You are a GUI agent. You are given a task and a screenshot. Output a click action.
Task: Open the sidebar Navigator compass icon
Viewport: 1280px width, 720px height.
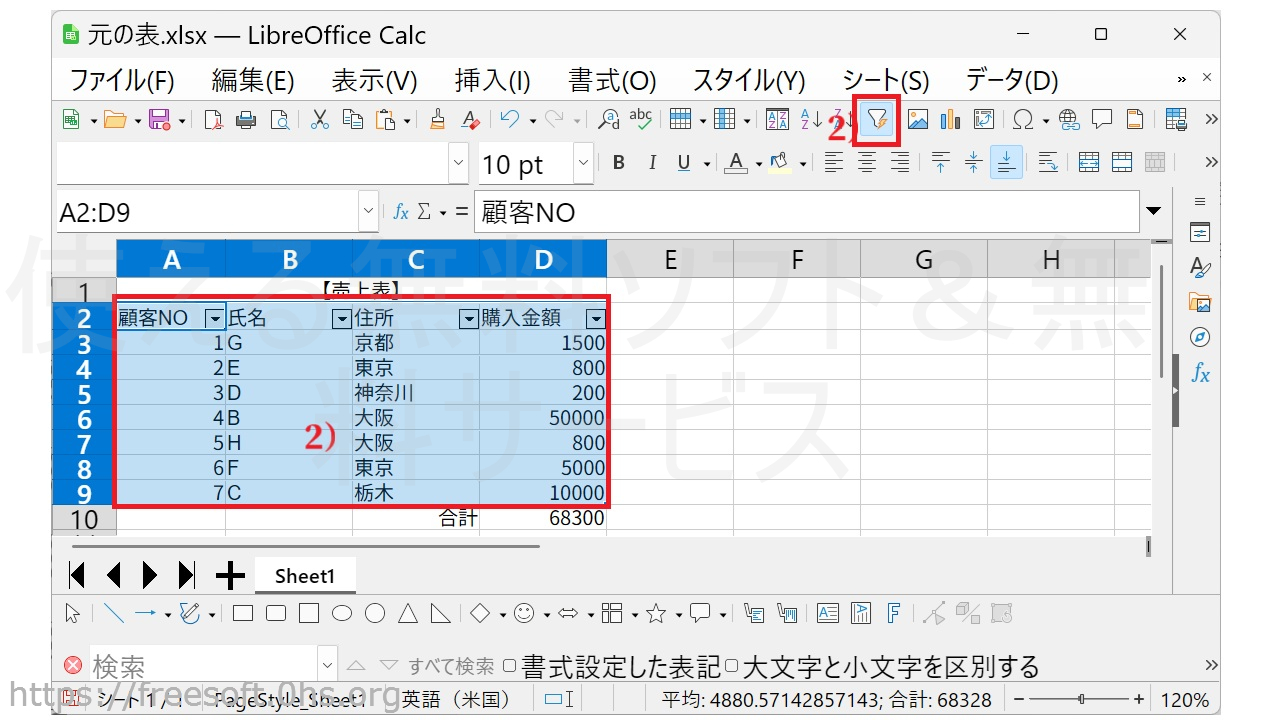click(x=1200, y=337)
